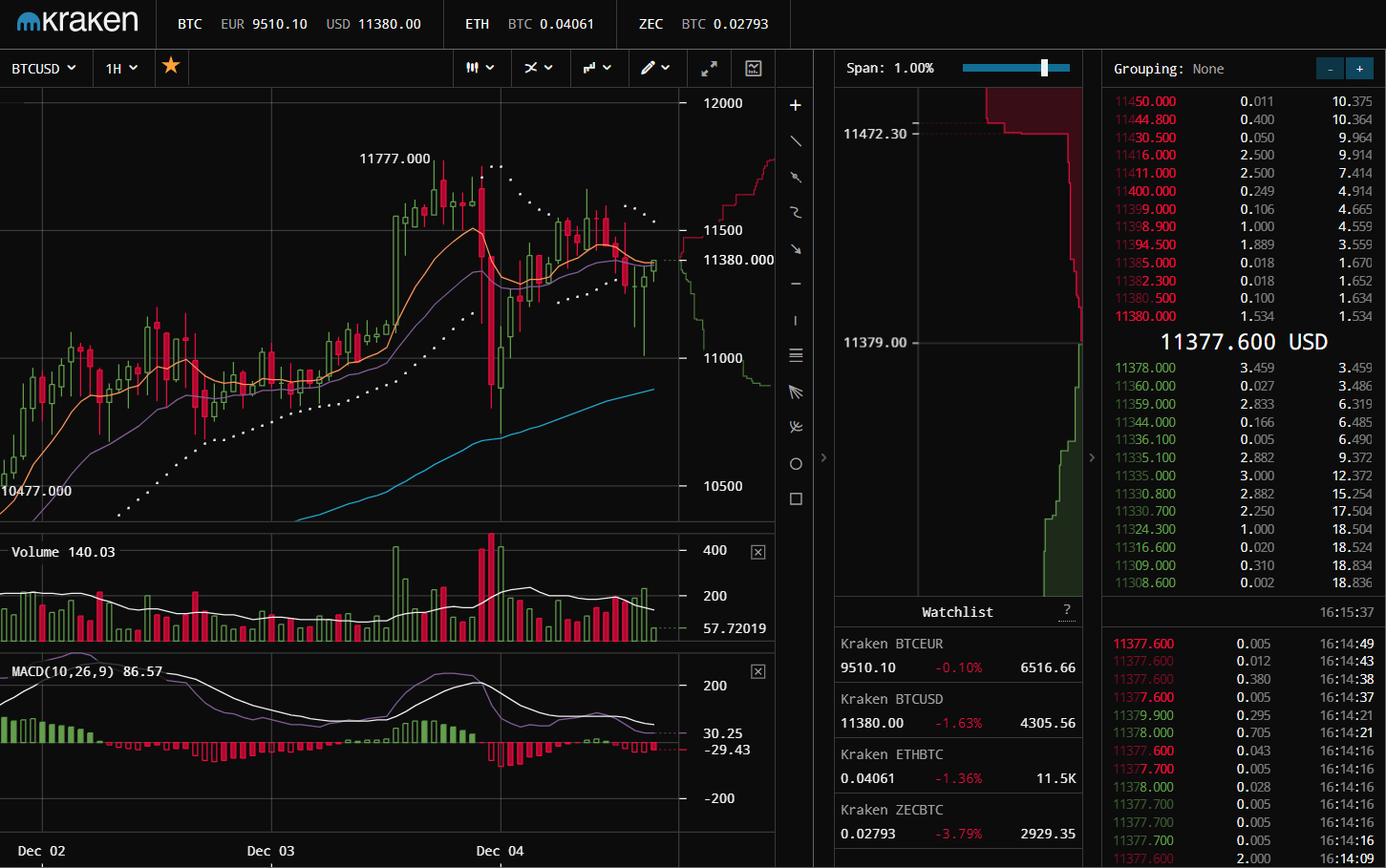The image size is (1386, 868).
Task: Open the BTCUSD pair dropdown
Action: (x=44, y=69)
